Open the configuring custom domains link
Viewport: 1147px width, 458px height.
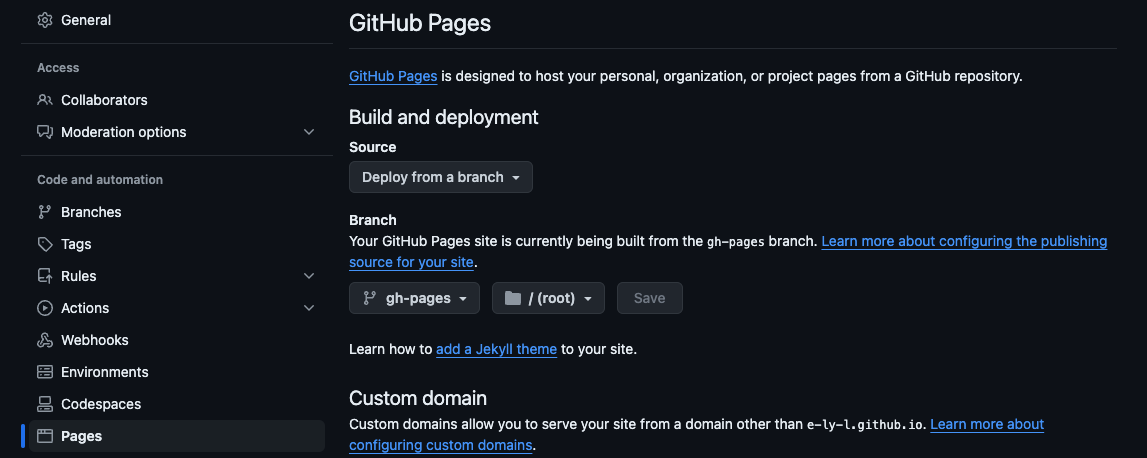tap(440, 445)
